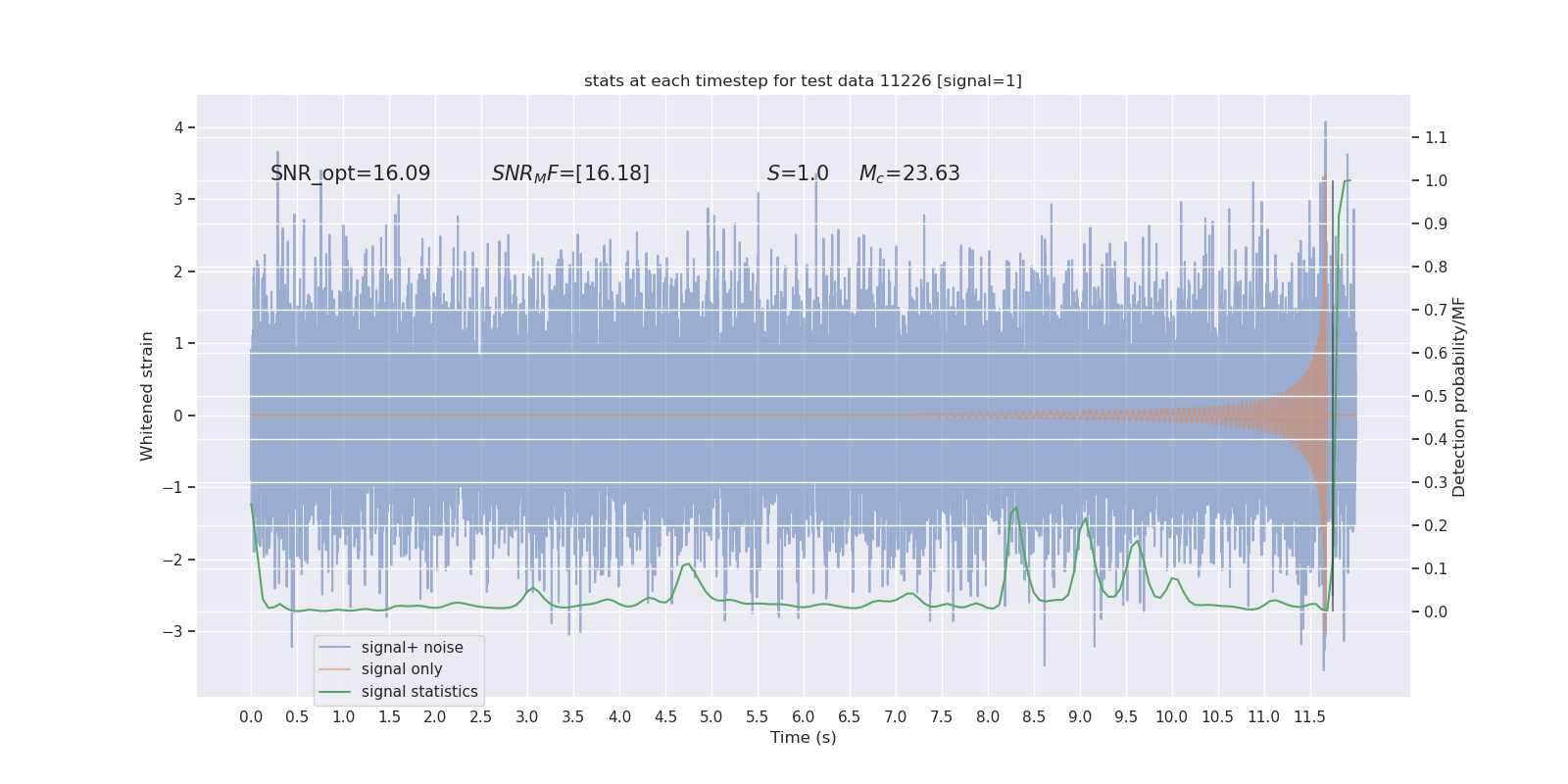Click the whitened strain tick label −3
The width and height of the screenshot is (1568, 784).
pyautogui.click(x=172, y=631)
